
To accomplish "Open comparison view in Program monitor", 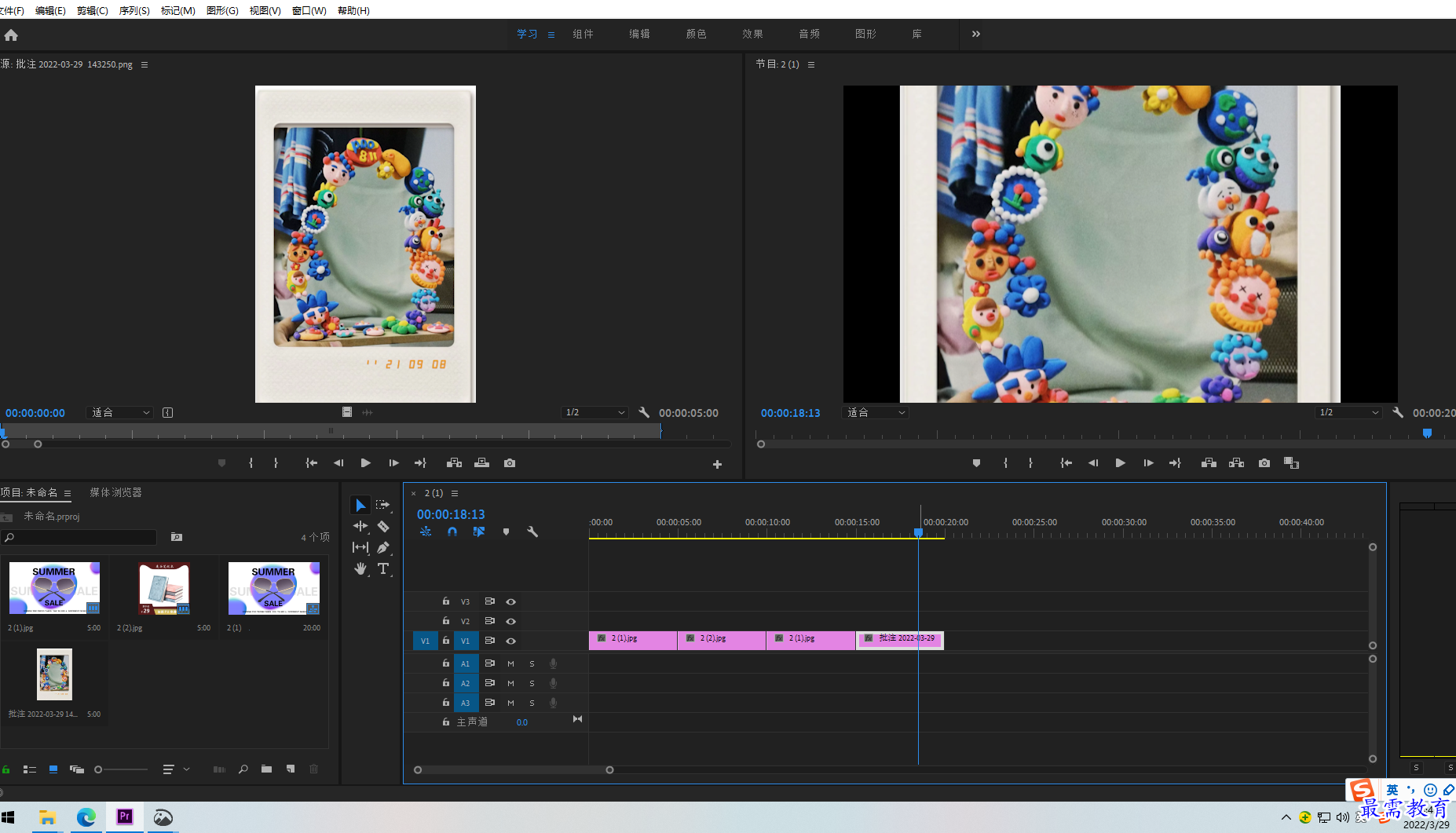I will [x=1291, y=463].
